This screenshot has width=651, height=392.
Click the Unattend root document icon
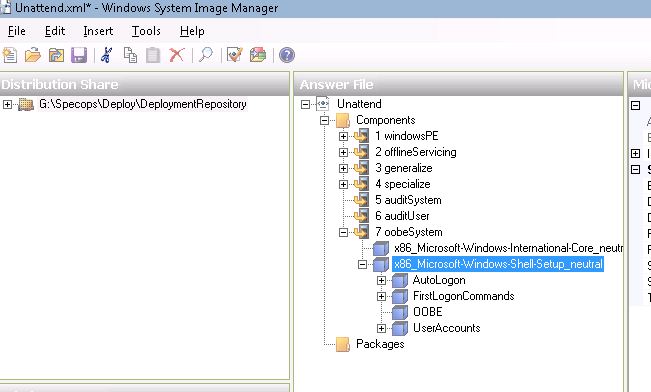click(x=323, y=104)
